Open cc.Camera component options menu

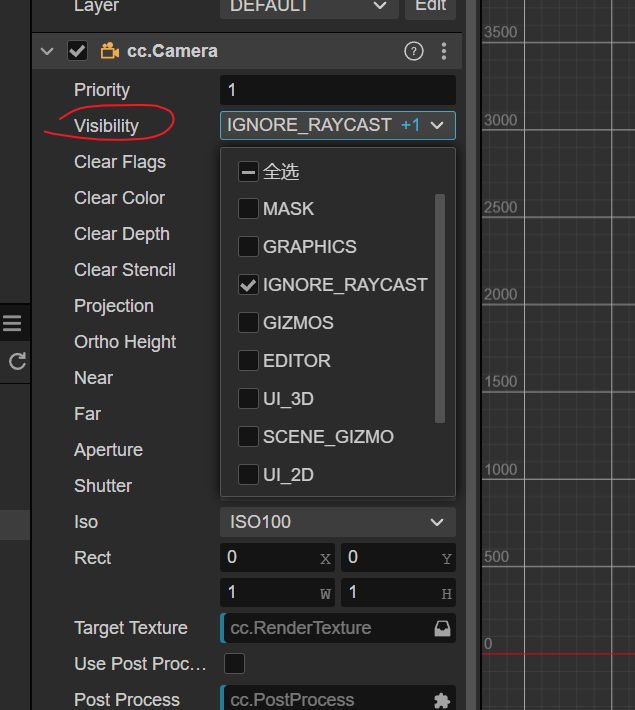point(444,51)
